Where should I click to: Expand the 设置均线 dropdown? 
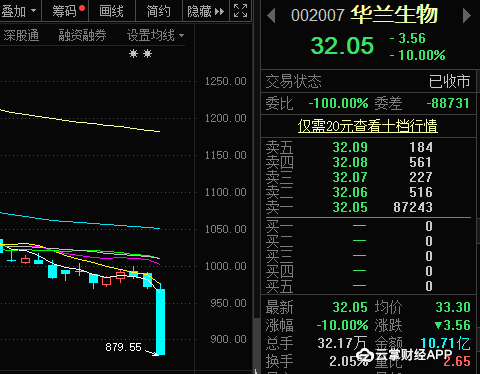[x=156, y=35]
